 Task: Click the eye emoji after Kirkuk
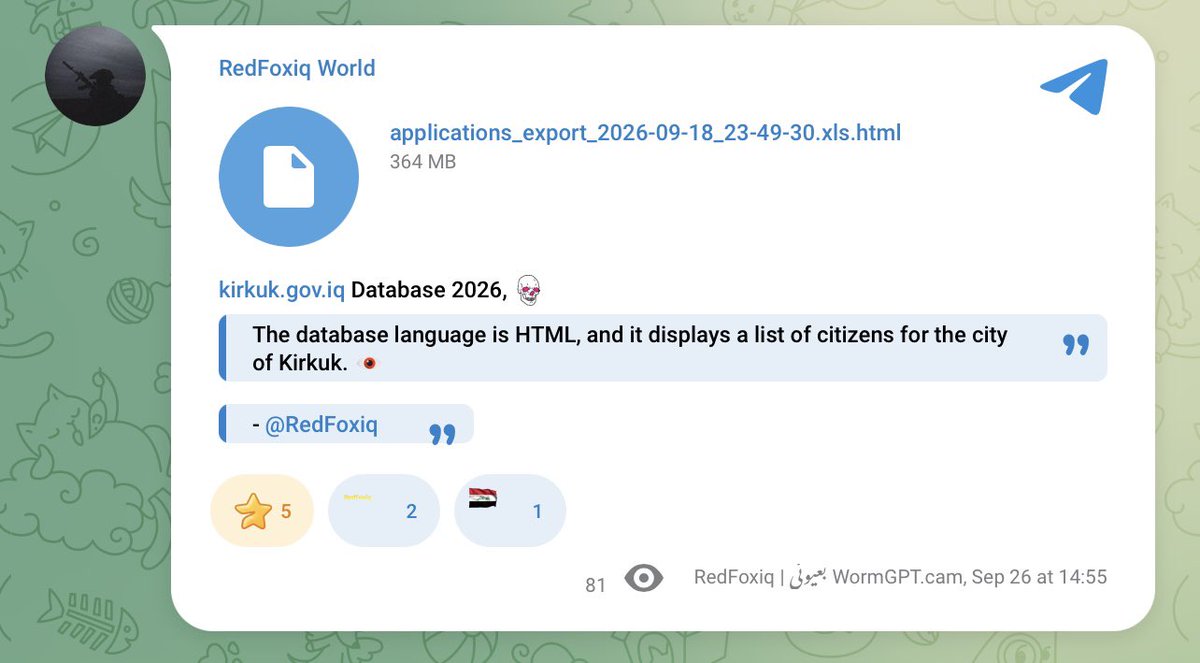[x=368, y=363]
